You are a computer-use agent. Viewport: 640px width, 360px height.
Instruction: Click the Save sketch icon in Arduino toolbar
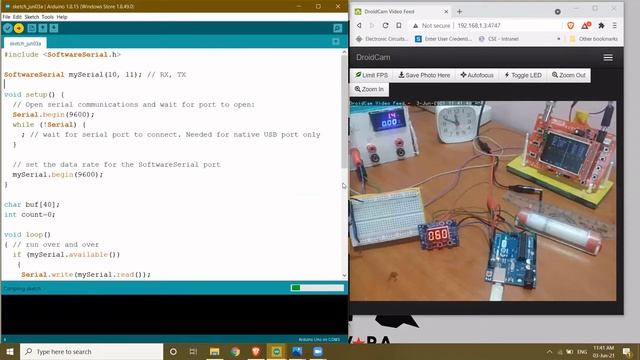pos(53,28)
